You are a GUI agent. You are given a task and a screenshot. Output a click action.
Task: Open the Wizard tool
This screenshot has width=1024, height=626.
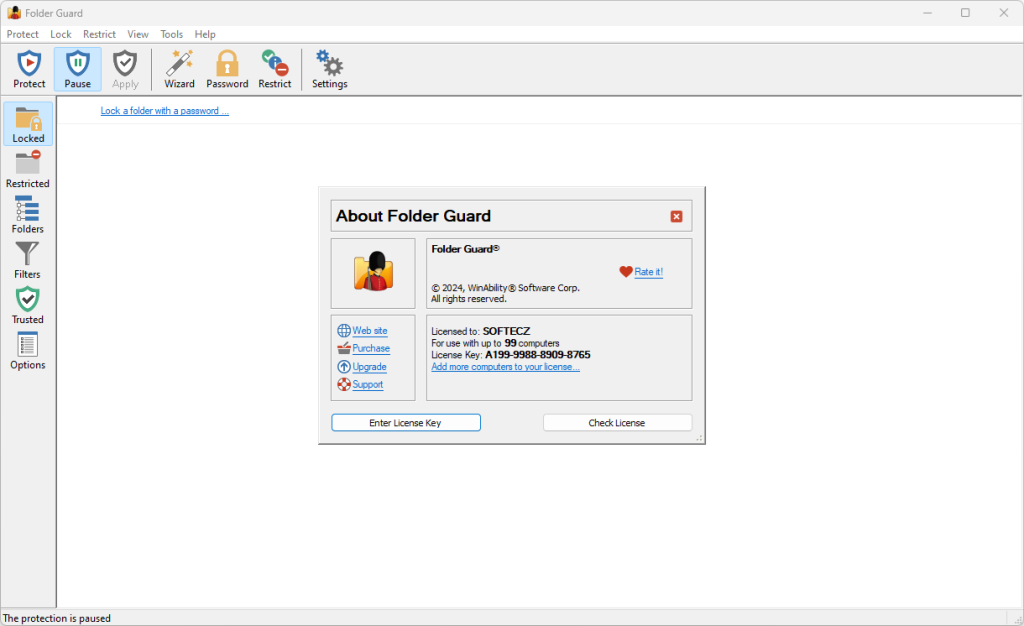pos(179,68)
